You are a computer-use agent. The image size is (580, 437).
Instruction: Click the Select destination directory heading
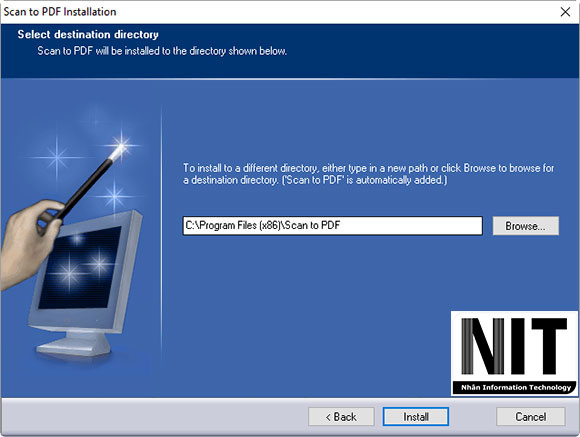[88, 34]
